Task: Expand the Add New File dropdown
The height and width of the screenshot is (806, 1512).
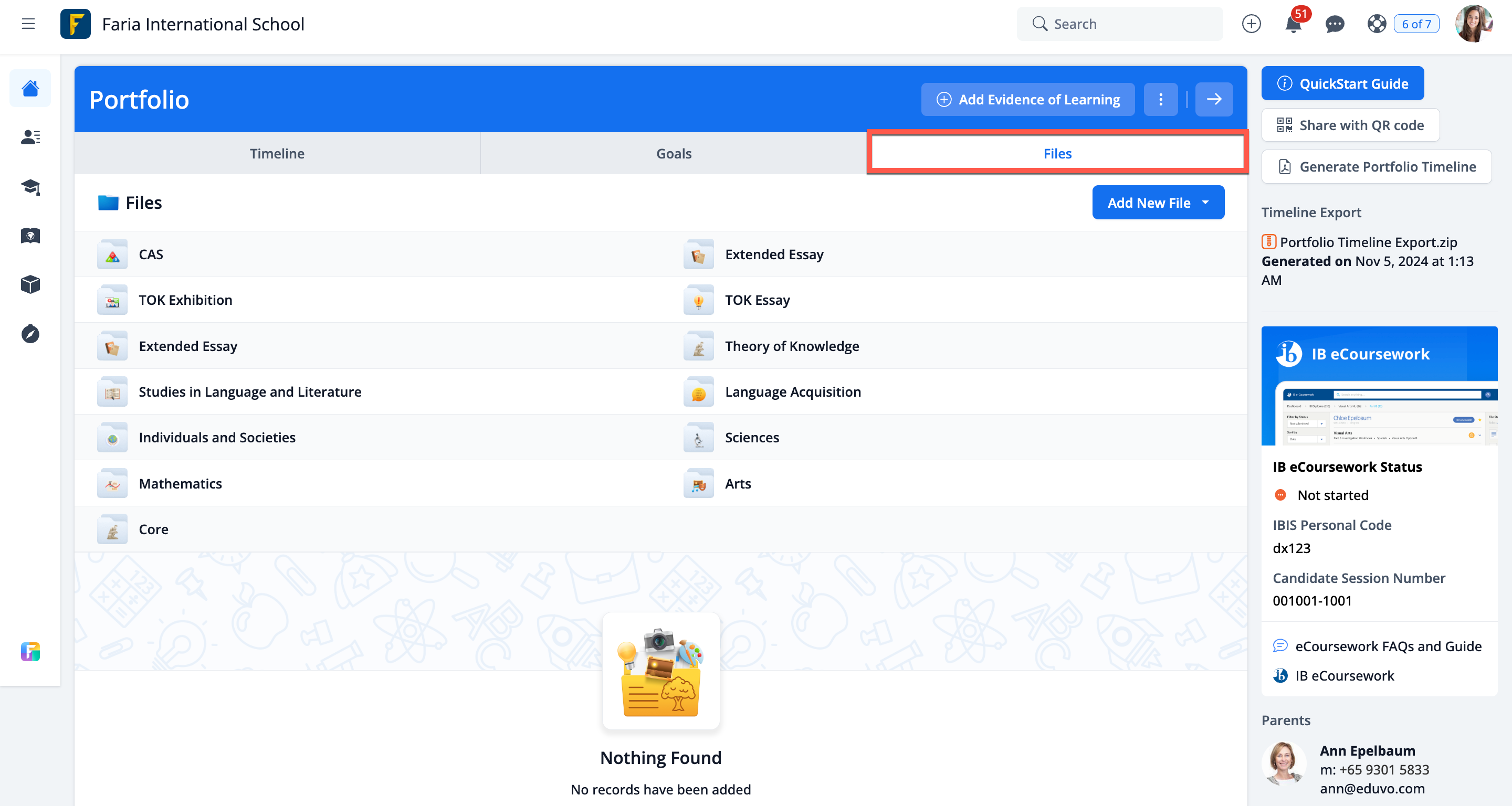Action: coord(1158,202)
